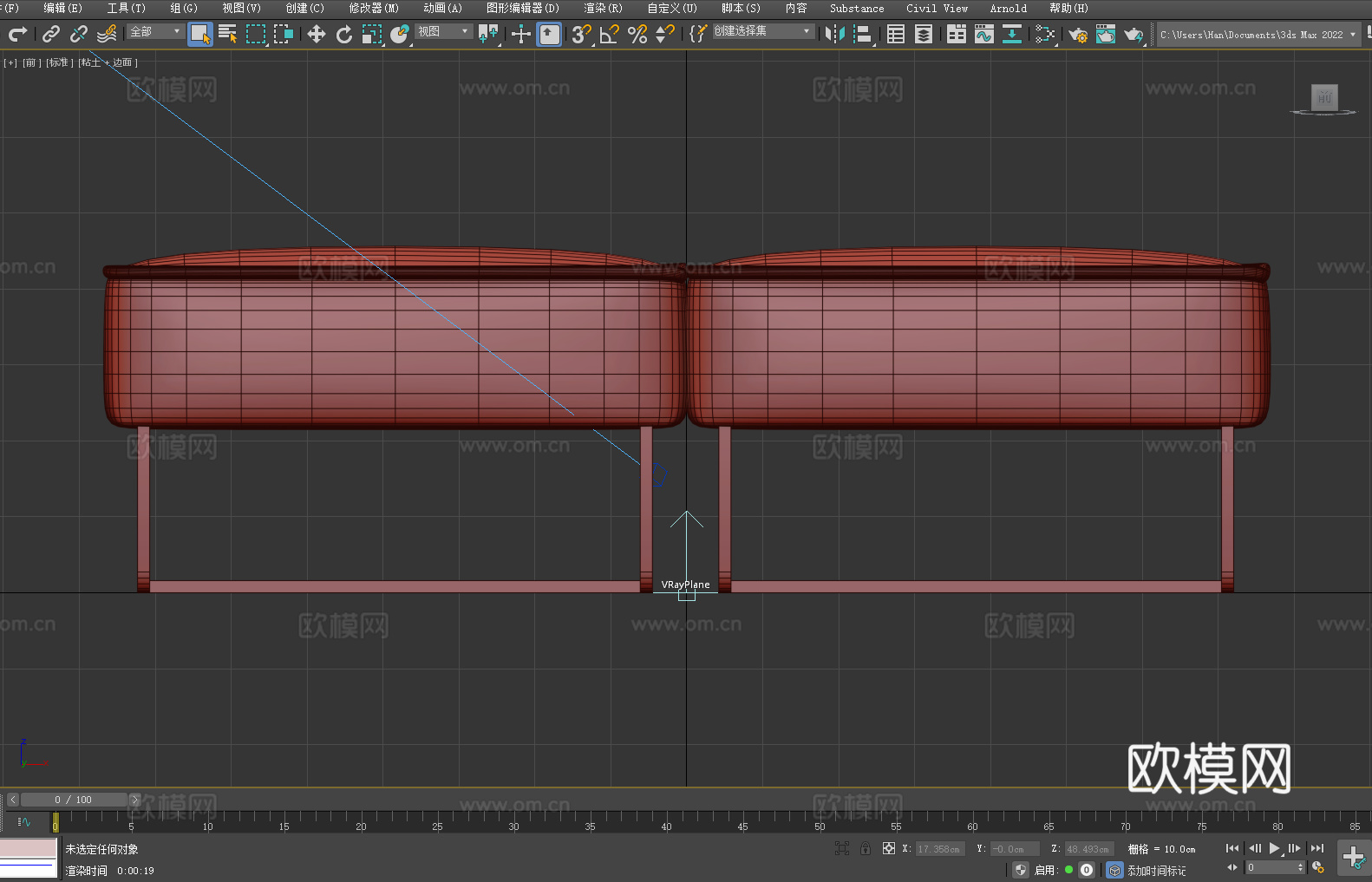Open the viewport [标准] shading menu
1372x882 pixels.
point(60,62)
